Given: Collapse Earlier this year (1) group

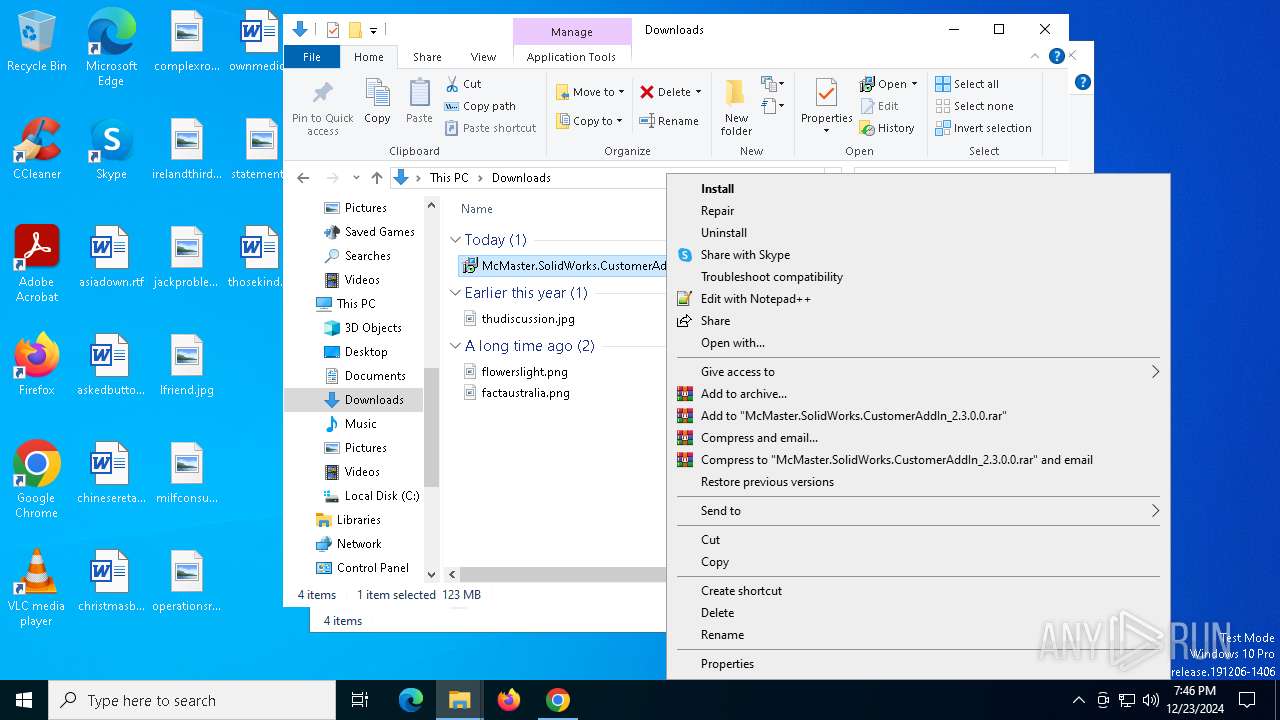Looking at the screenshot, I should pos(455,293).
